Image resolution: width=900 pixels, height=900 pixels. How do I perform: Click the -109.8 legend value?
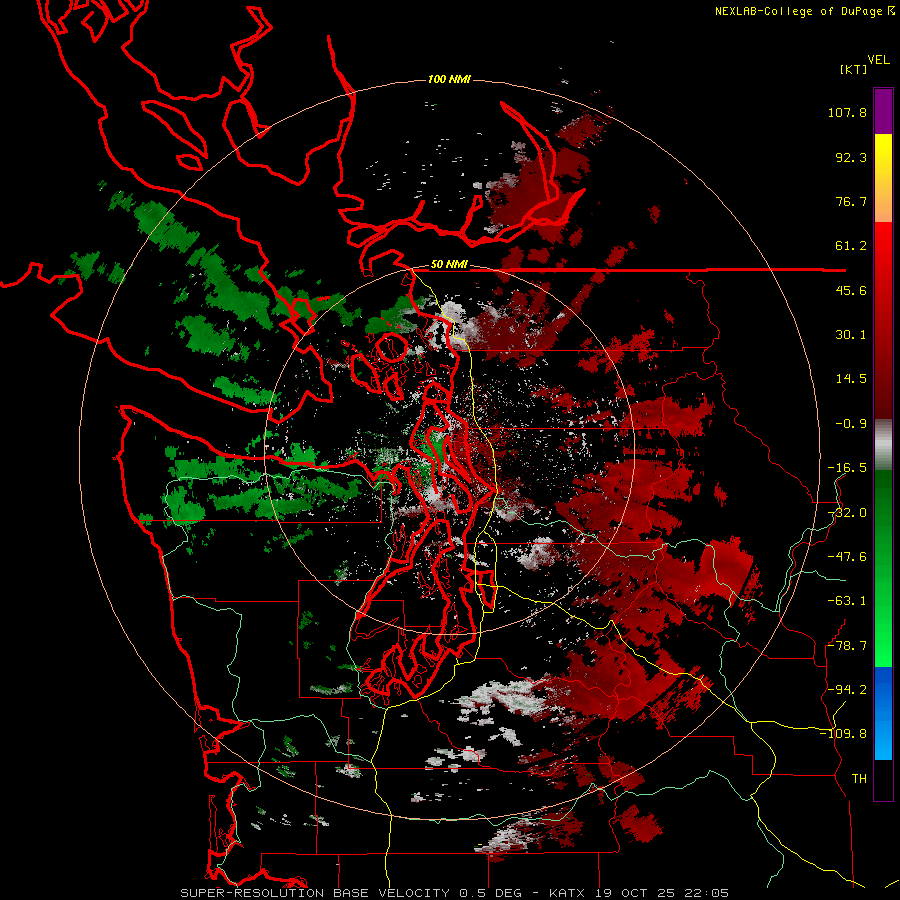(x=844, y=734)
